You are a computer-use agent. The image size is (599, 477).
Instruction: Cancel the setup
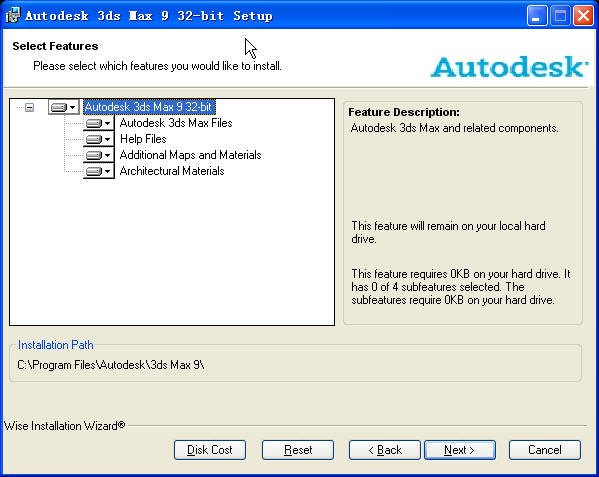(545, 450)
